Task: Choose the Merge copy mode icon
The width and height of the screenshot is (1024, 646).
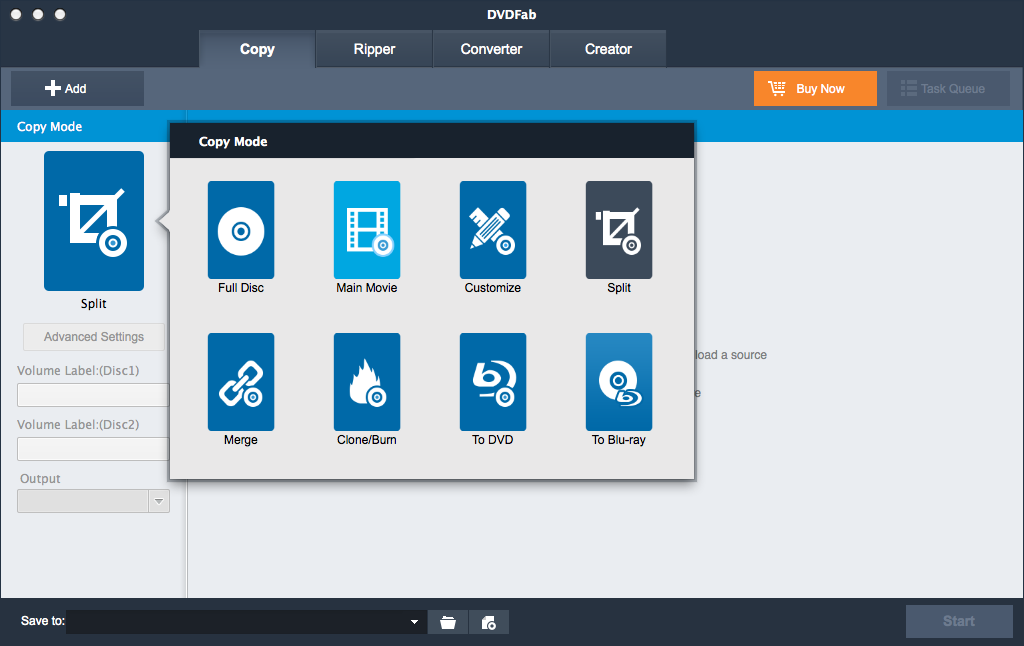Action: [x=241, y=382]
